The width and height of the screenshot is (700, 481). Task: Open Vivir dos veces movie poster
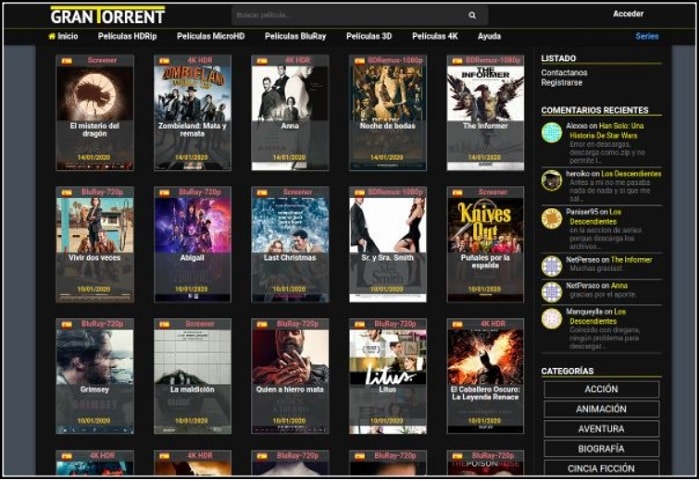95,244
